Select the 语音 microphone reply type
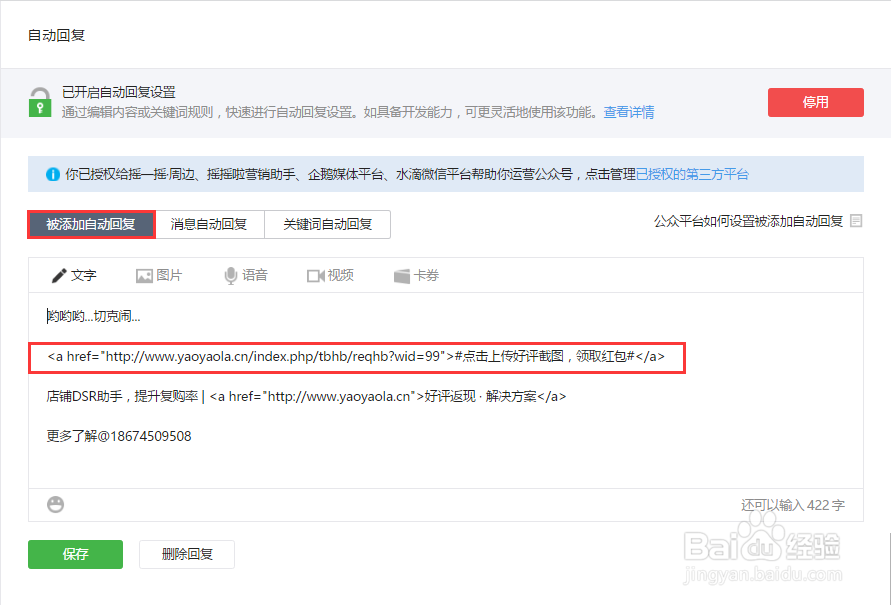The height and width of the screenshot is (605, 891). tap(245, 276)
